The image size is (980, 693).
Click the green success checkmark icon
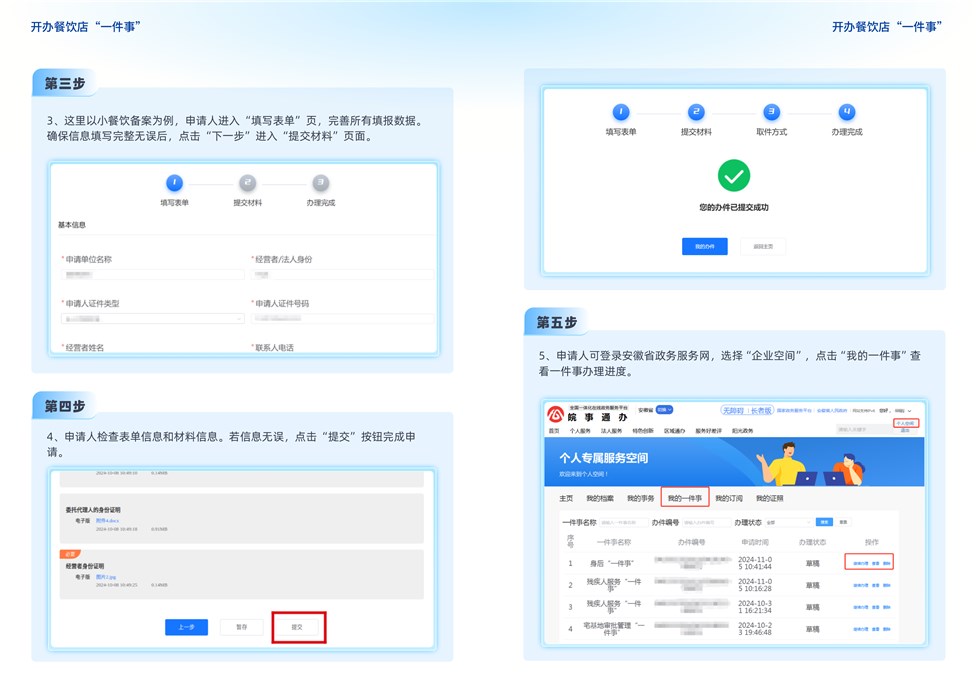pos(734,176)
